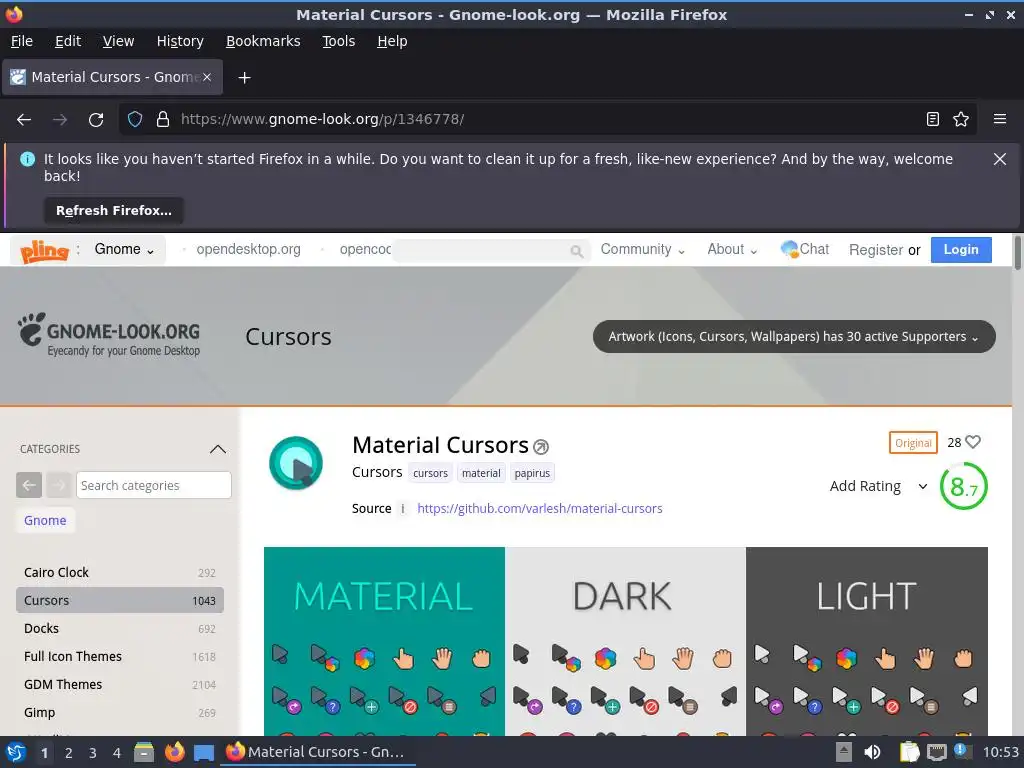Open the Add Rating dropdown
The width and height of the screenshot is (1024, 768).
coord(878,487)
